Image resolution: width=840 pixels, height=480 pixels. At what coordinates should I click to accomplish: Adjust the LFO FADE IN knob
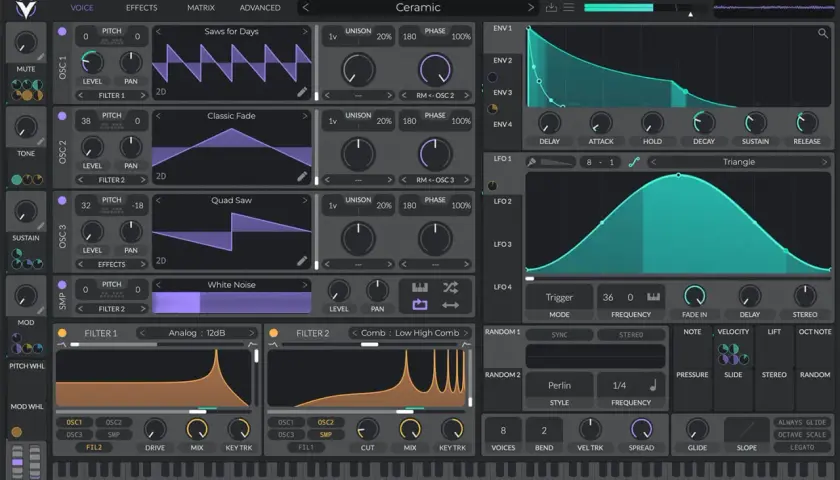pyautogui.click(x=694, y=296)
